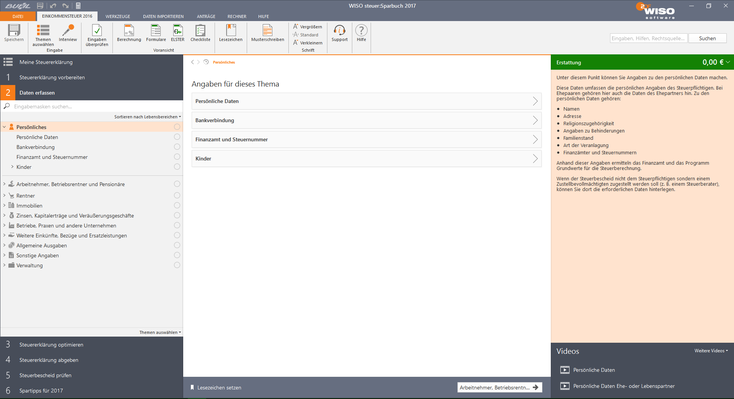This screenshot has height=399, width=734.
Task: Open Finanzamt und Steuernummer in main list
Action: 367,140
